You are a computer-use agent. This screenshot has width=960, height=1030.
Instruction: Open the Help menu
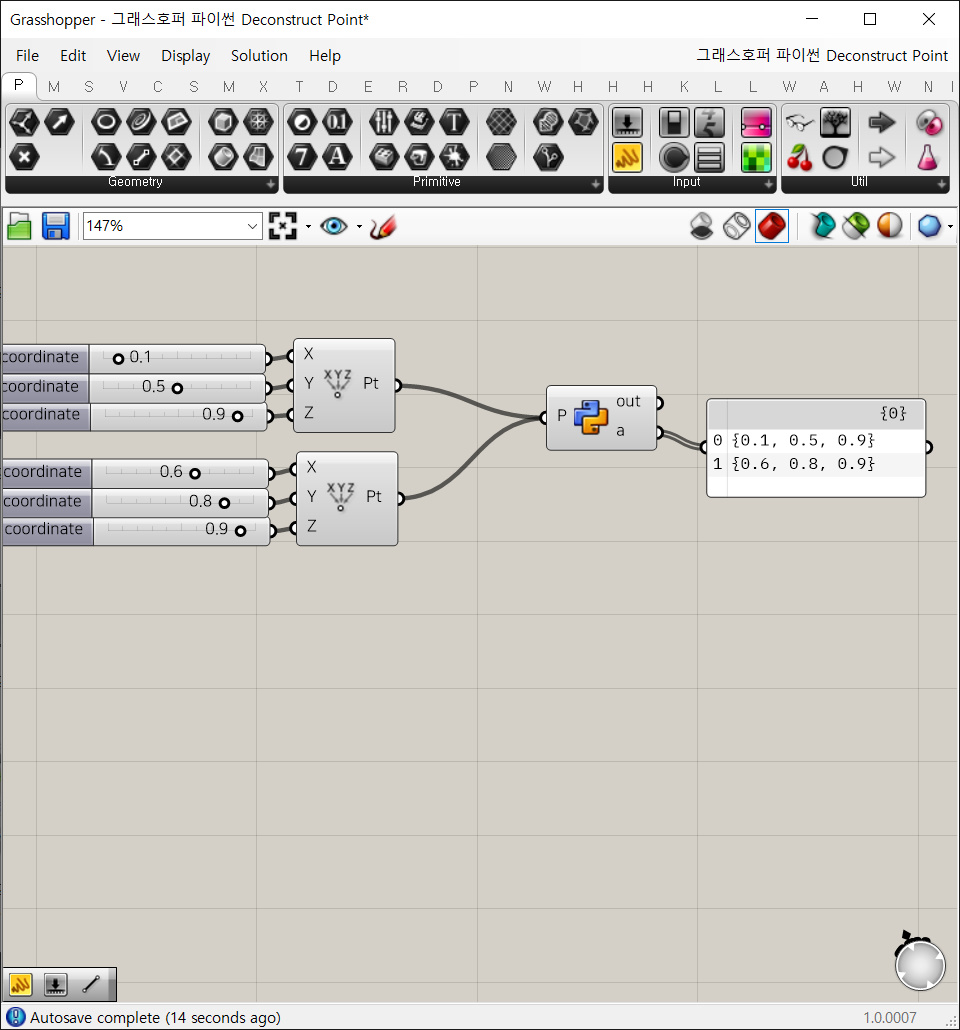325,56
